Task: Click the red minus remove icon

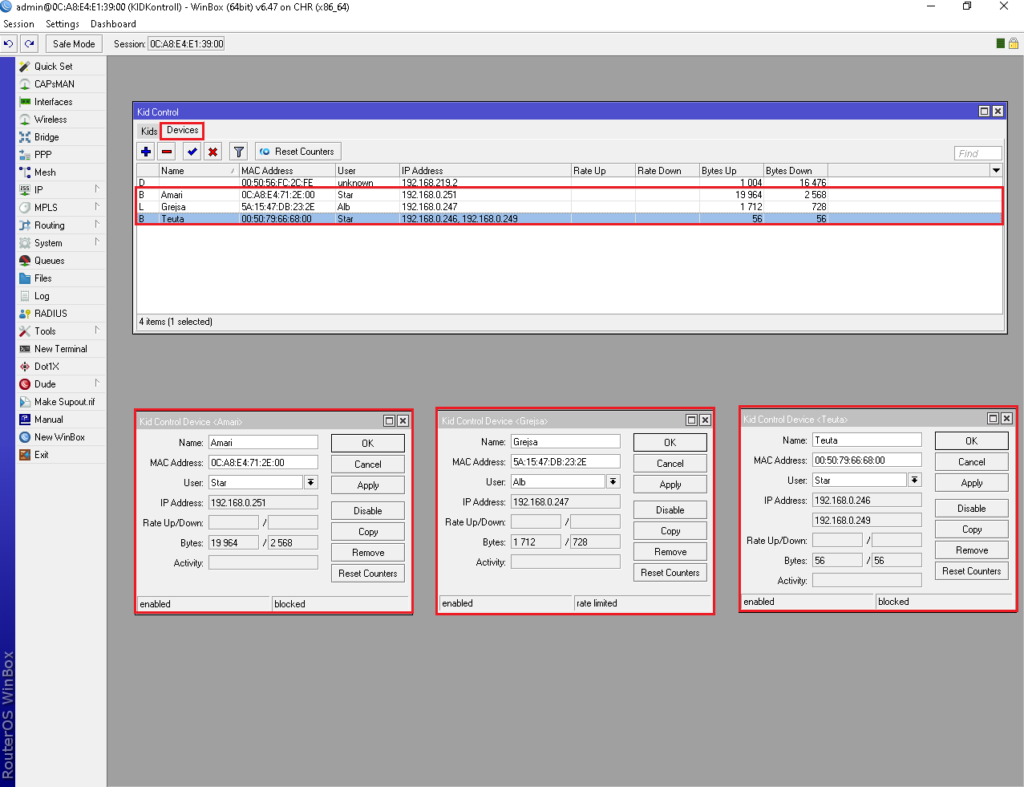Action: [167, 152]
